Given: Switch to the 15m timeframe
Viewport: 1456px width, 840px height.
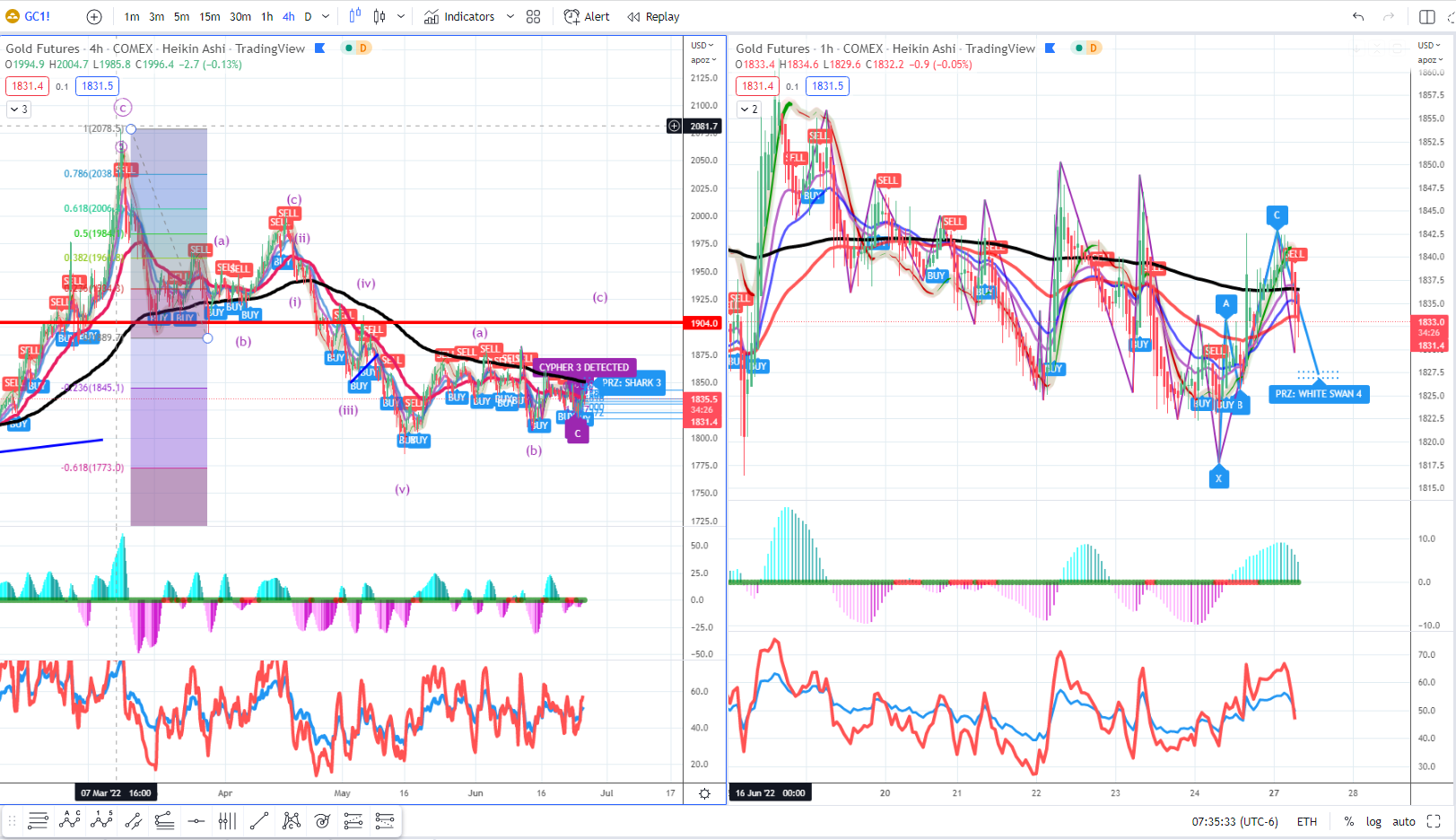Looking at the screenshot, I should [210, 16].
